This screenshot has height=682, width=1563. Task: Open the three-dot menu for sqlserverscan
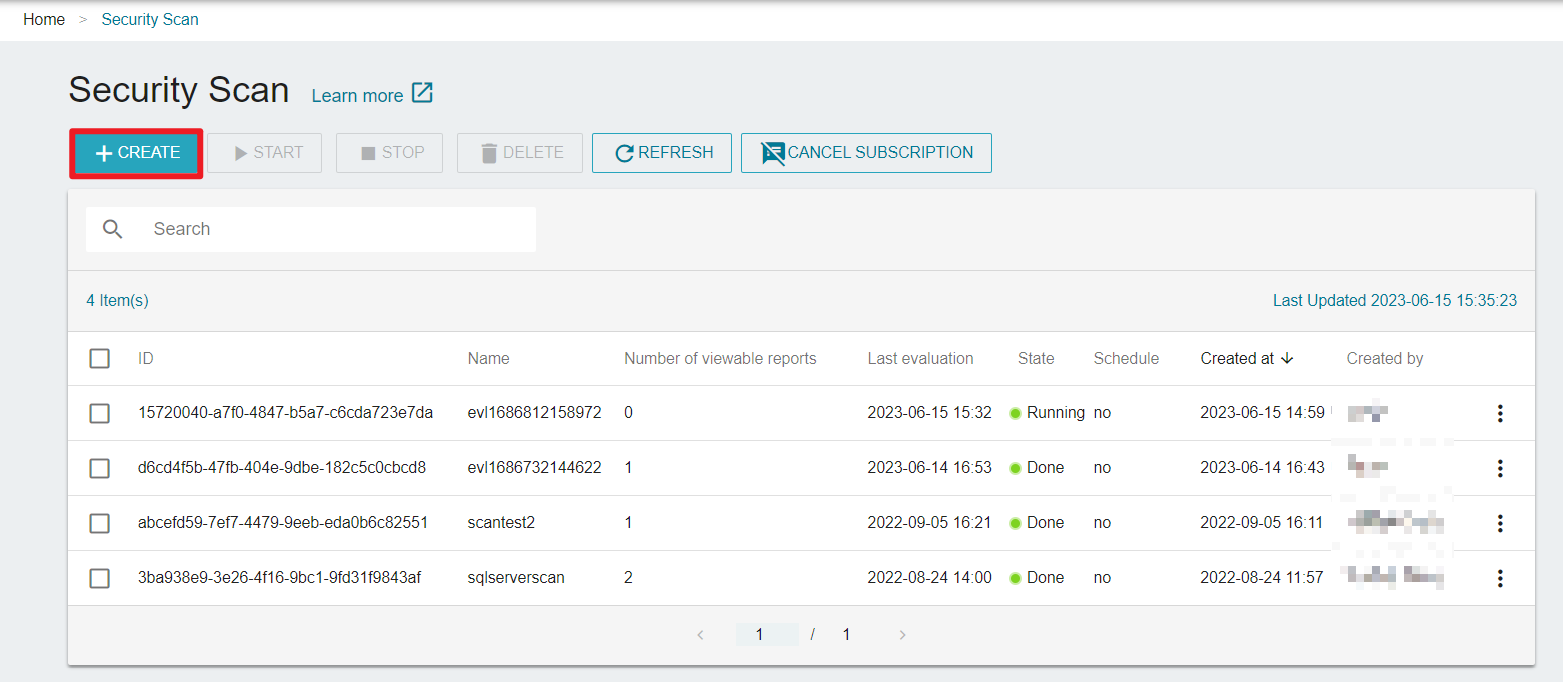[1500, 578]
